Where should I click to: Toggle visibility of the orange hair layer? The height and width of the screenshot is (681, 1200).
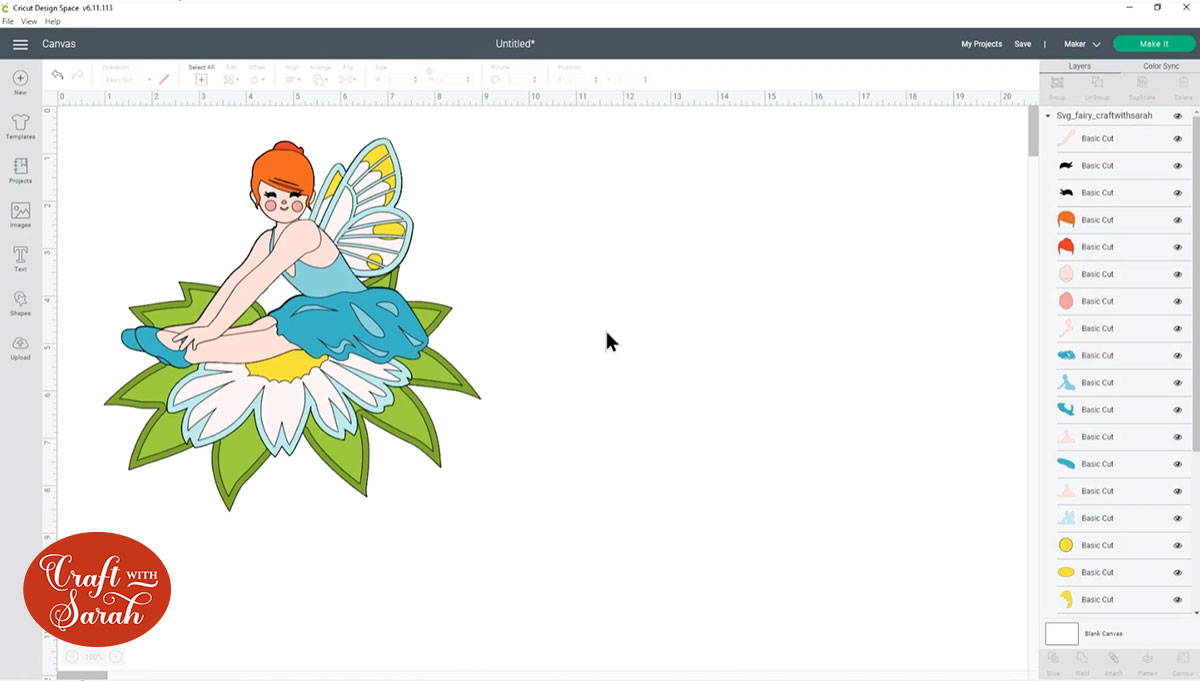(x=1177, y=219)
